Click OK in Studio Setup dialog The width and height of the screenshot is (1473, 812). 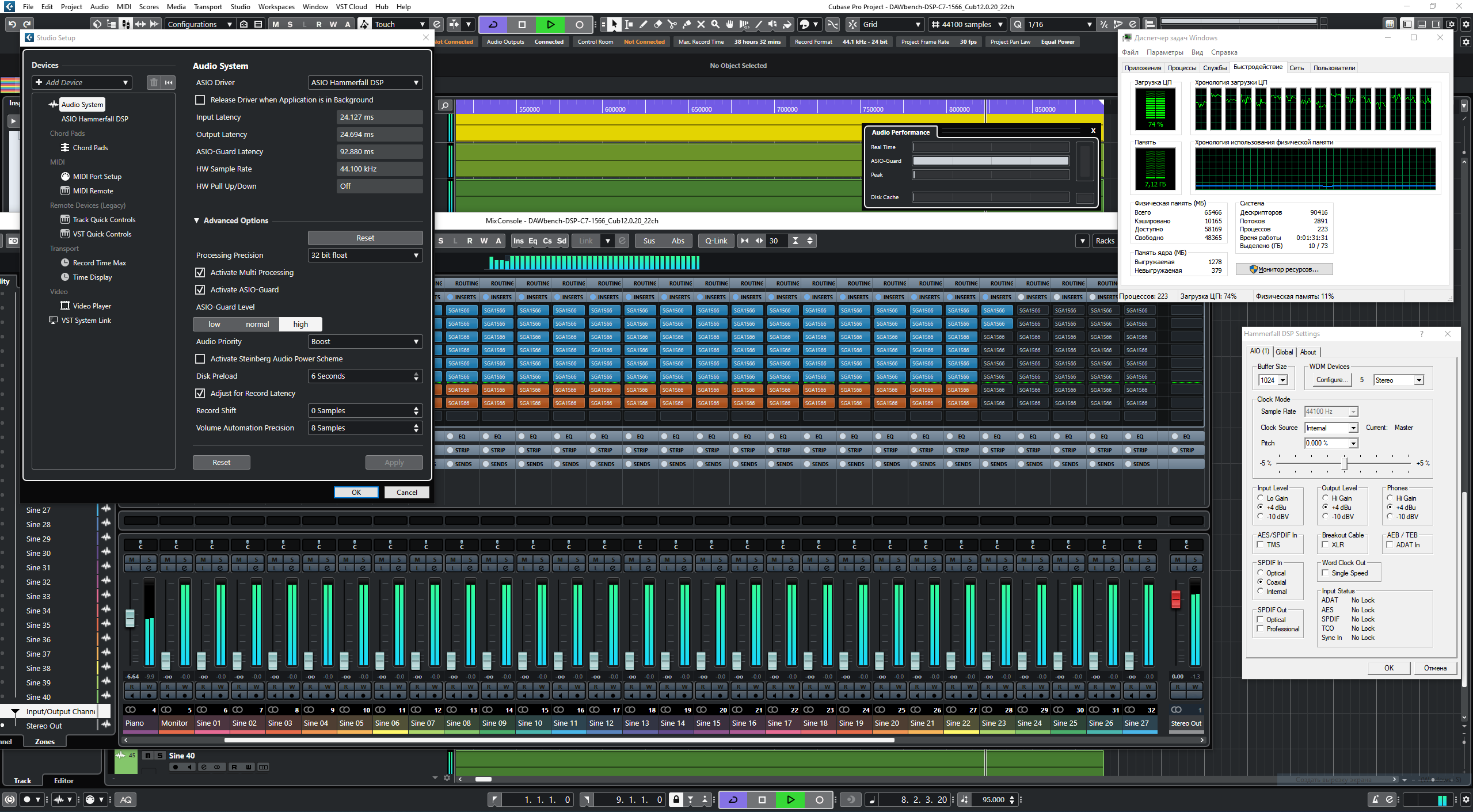click(356, 492)
